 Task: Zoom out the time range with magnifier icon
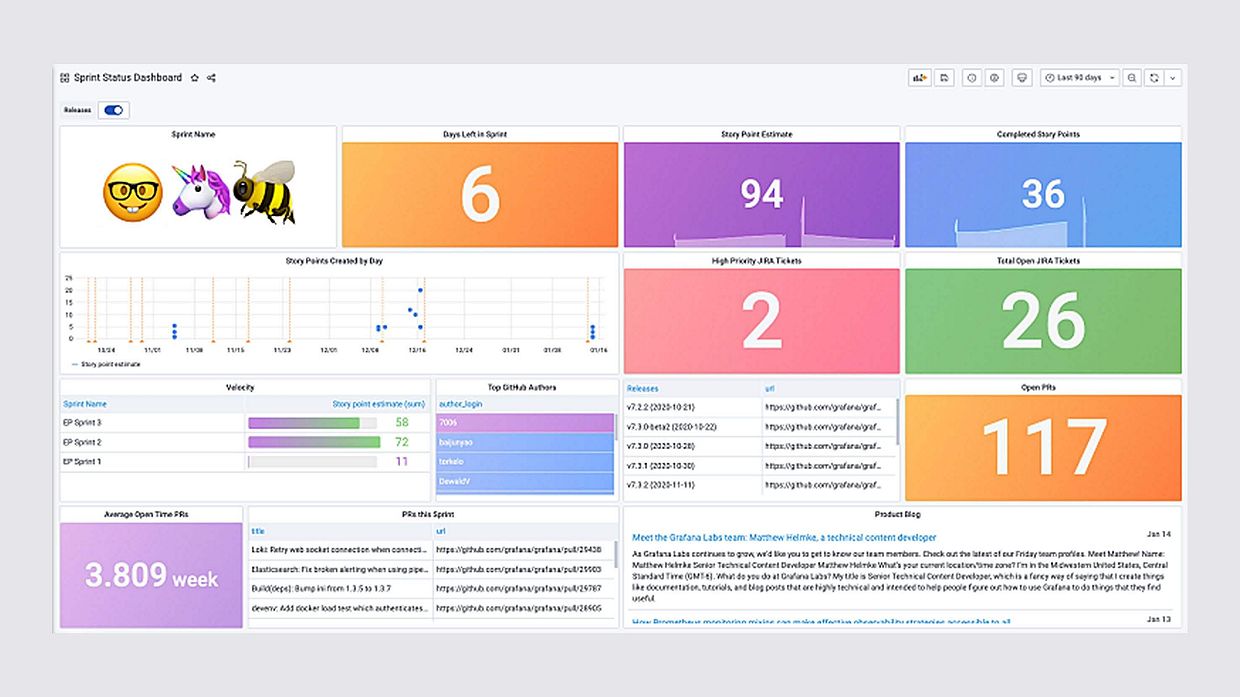pos(1131,77)
